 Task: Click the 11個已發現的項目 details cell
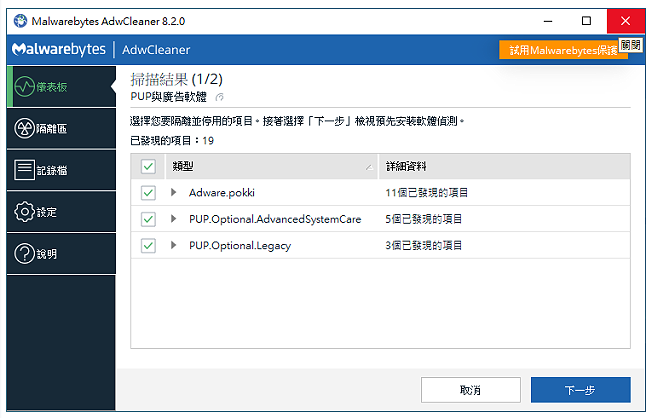427,193
